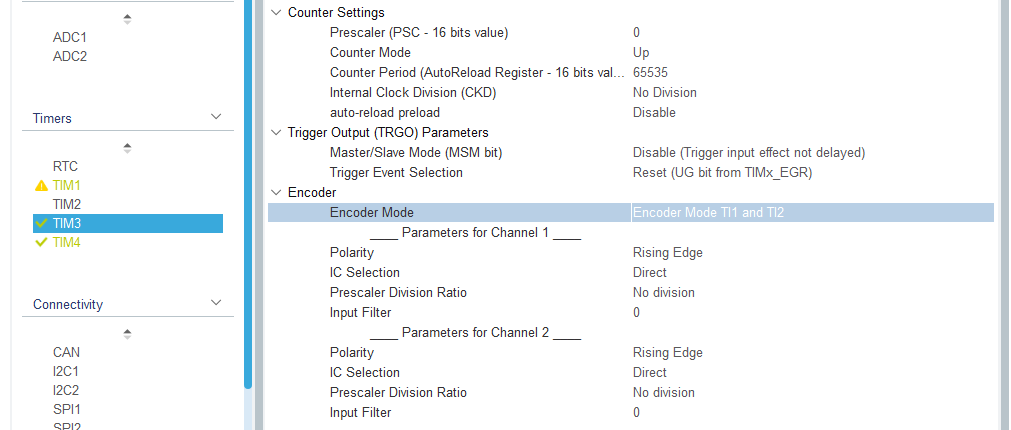Click the green checkmark beside TIM3
The width and height of the screenshot is (1011, 430).
[x=41, y=224]
